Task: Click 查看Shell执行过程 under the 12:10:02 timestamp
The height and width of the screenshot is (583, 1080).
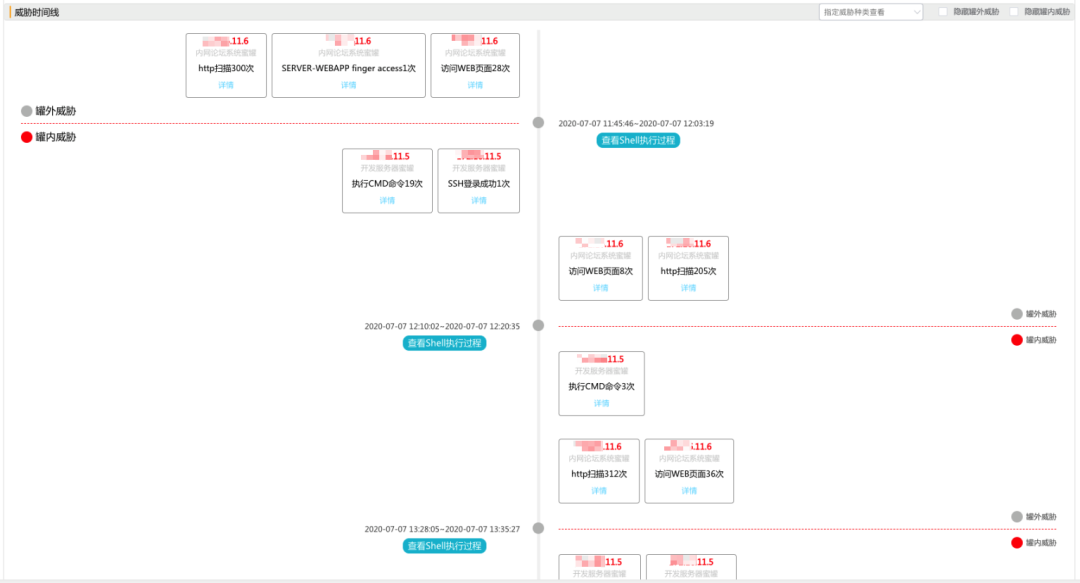Action: 444,343
